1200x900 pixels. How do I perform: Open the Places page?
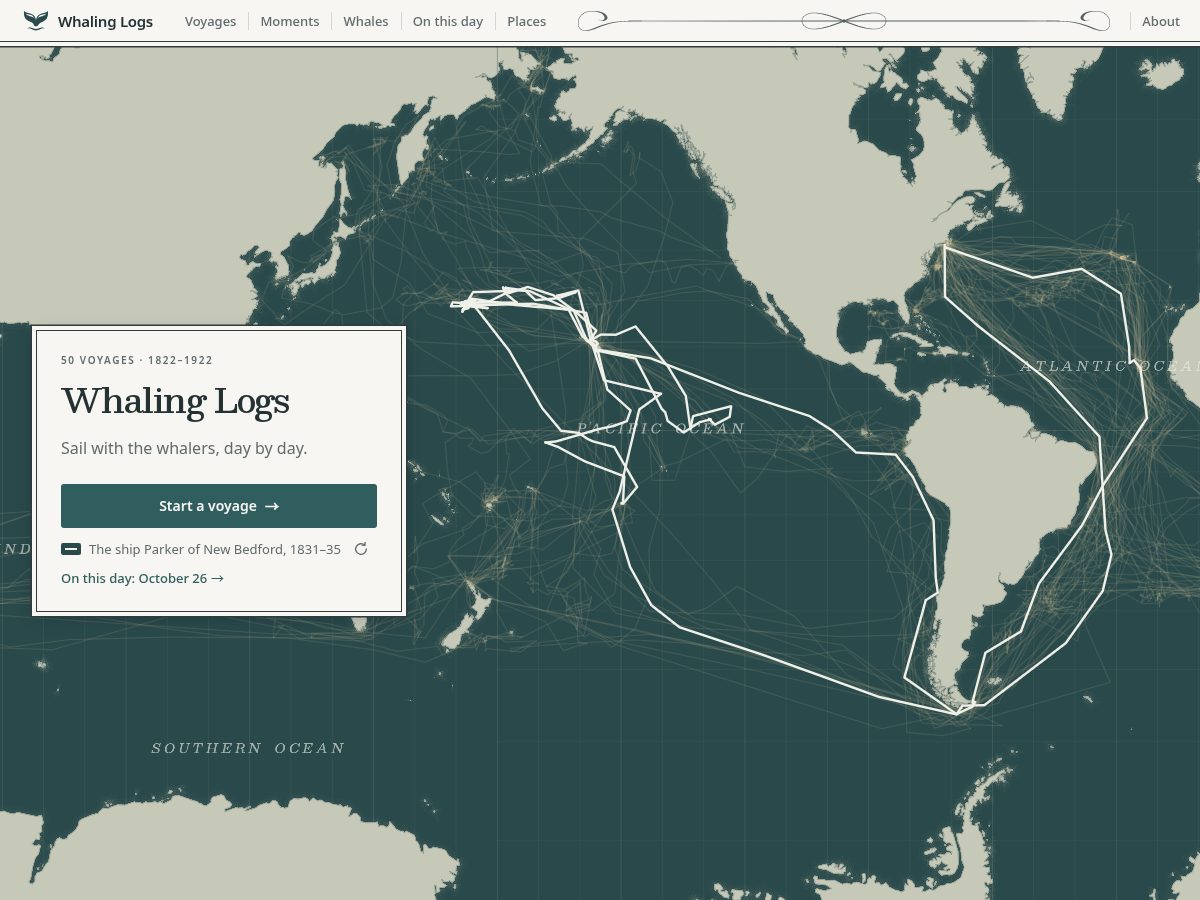[527, 21]
